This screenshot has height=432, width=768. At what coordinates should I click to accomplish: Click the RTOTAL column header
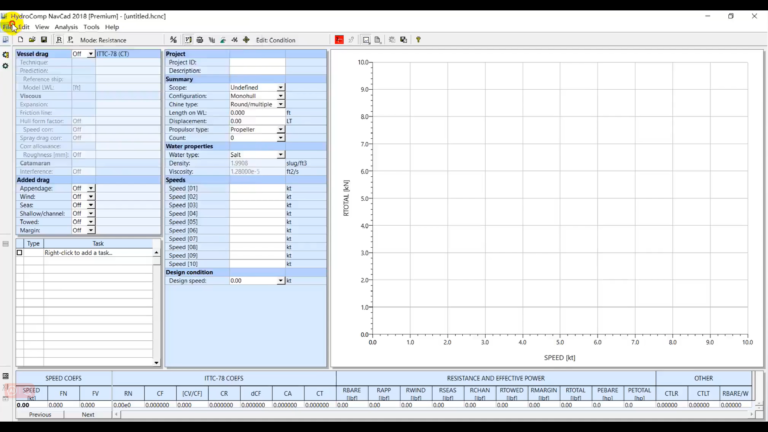coord(576,393)
